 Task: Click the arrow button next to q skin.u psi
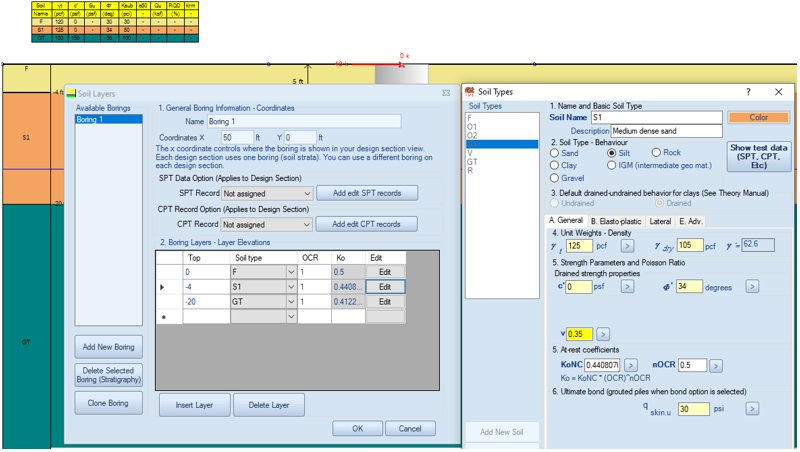pyautogui.click(x=752, y=409)
